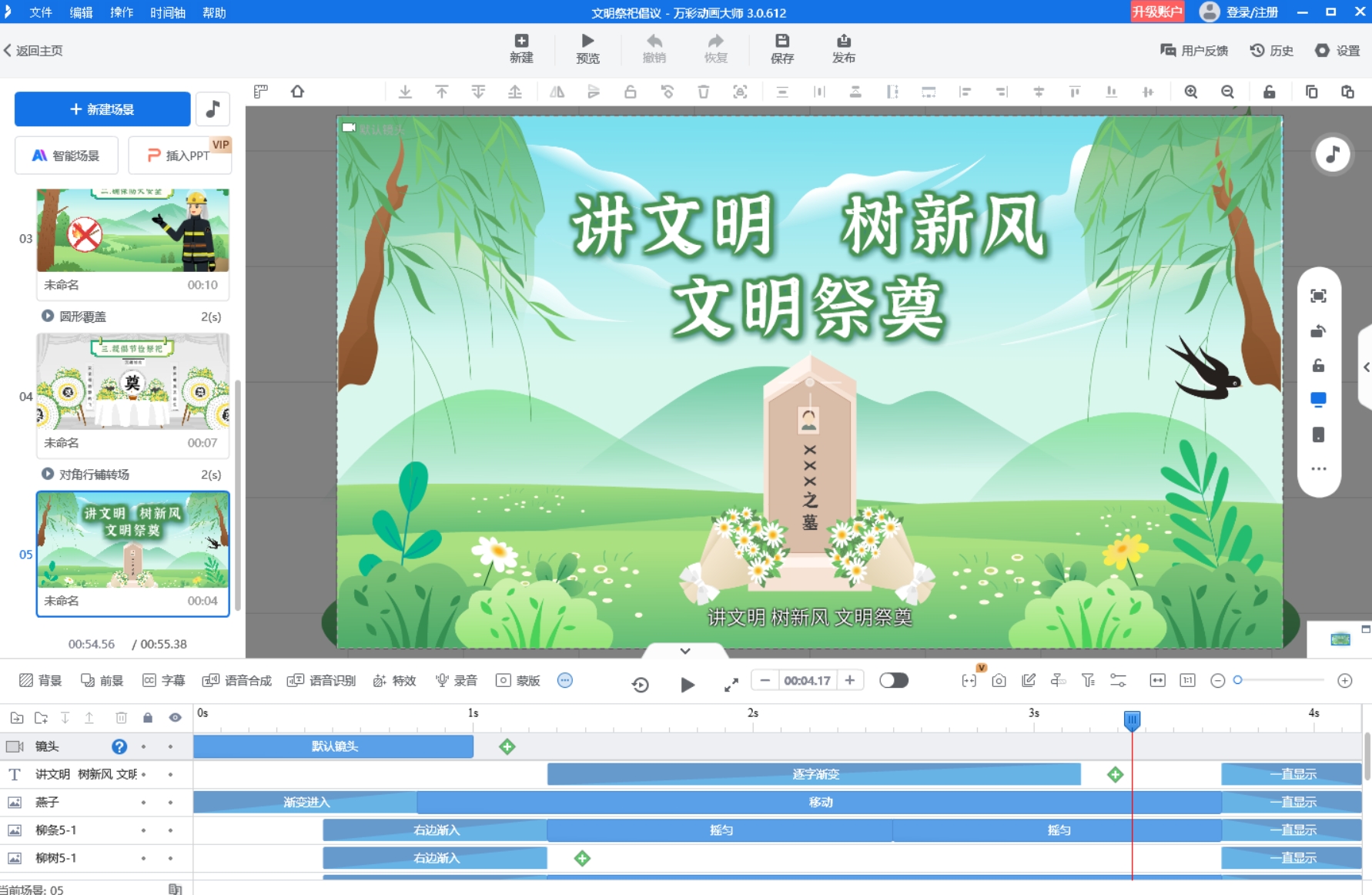Image resolution: width=1372 pixels, height=895 pixels.
Task: Click the camera snapshot icon in timeline bar
Action: [x=999, y=680]
